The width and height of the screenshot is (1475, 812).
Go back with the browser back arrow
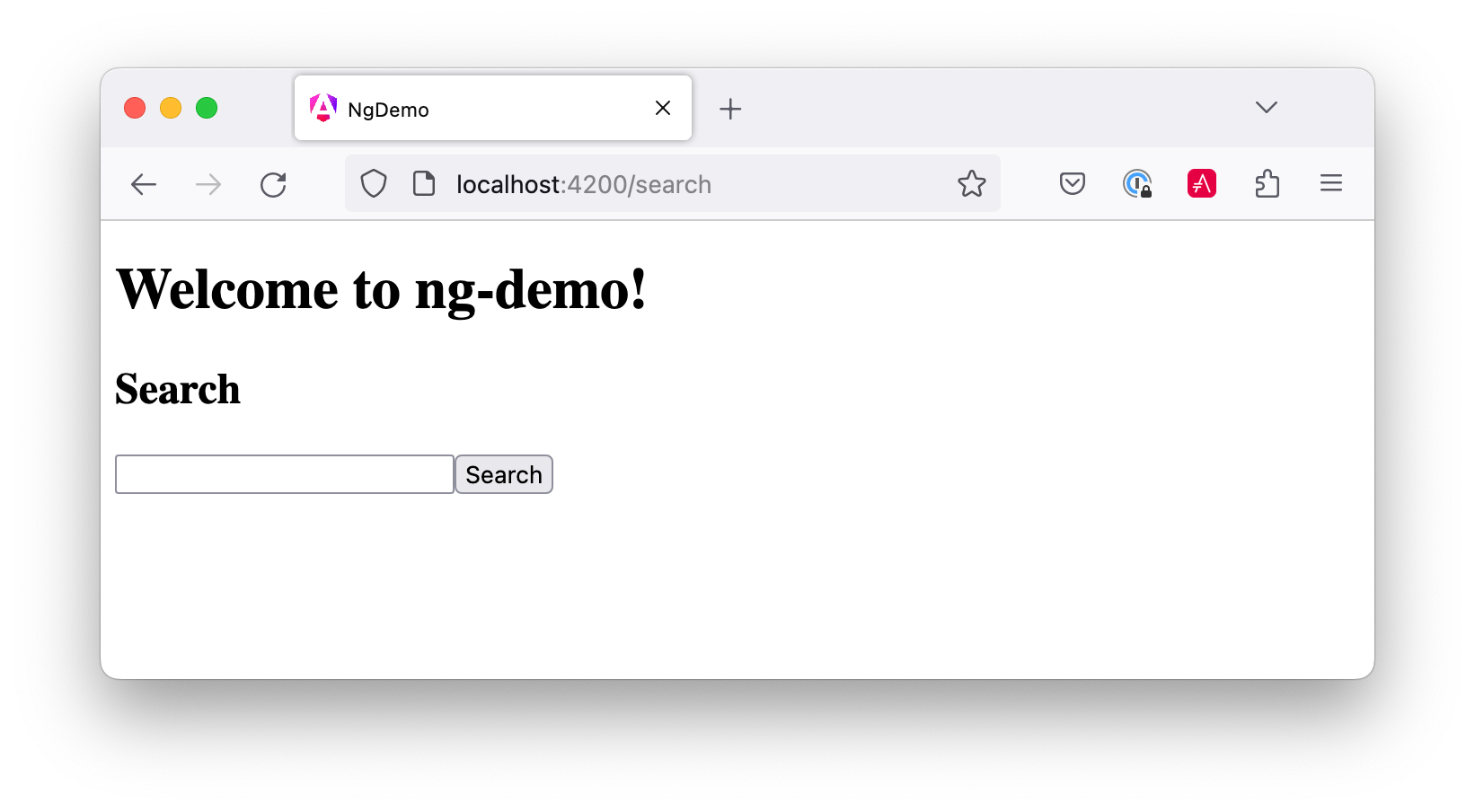pos(144,185)
